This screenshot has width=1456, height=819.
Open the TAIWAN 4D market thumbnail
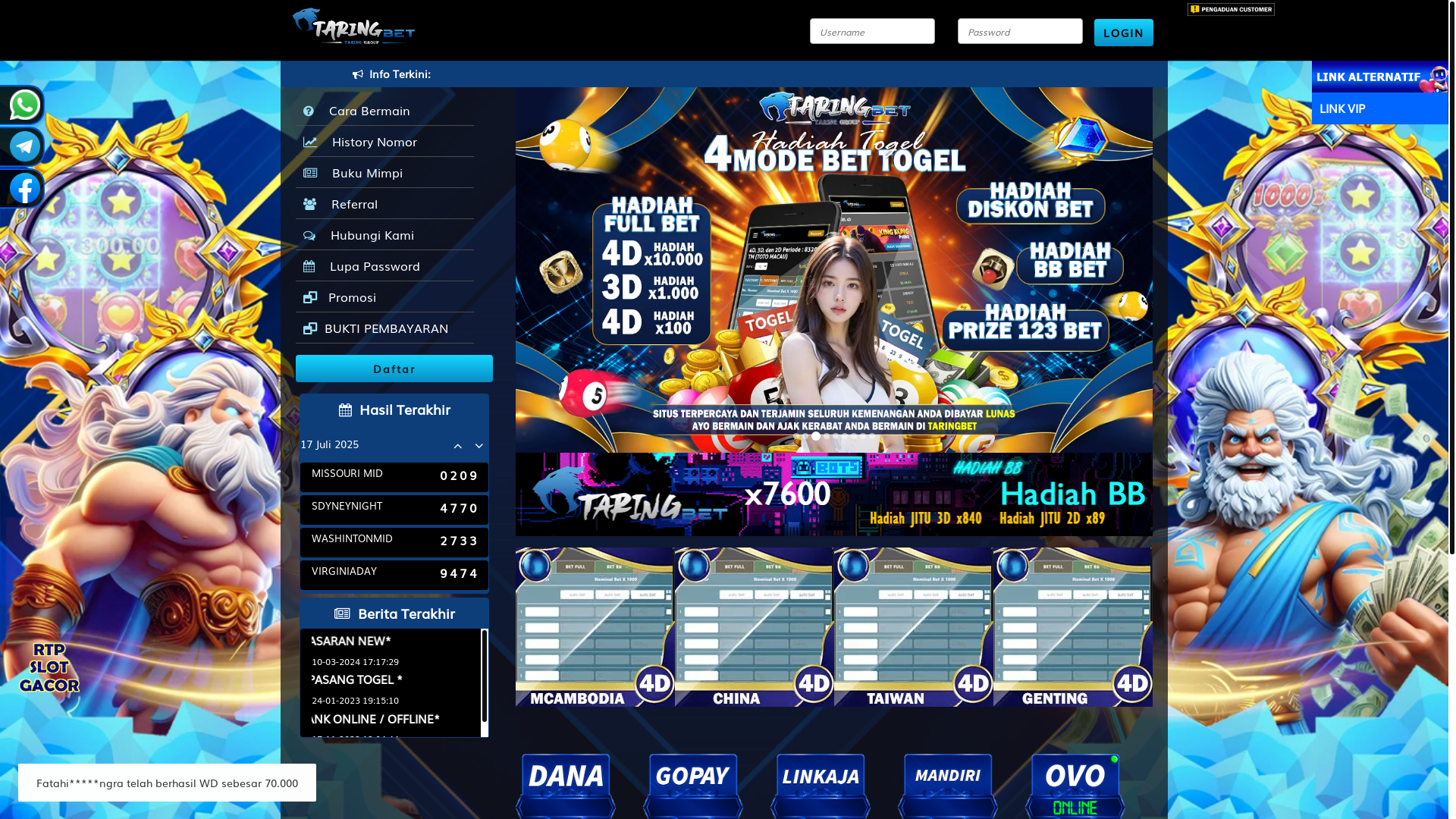914,627
